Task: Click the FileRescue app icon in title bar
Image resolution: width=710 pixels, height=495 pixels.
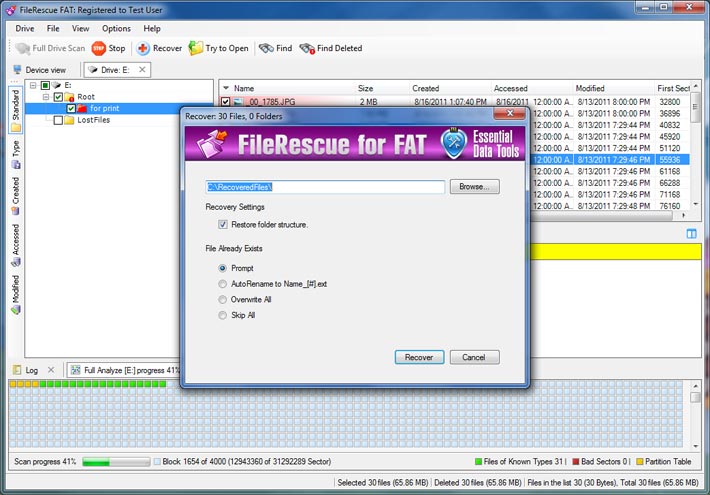Action: (11, 10)
